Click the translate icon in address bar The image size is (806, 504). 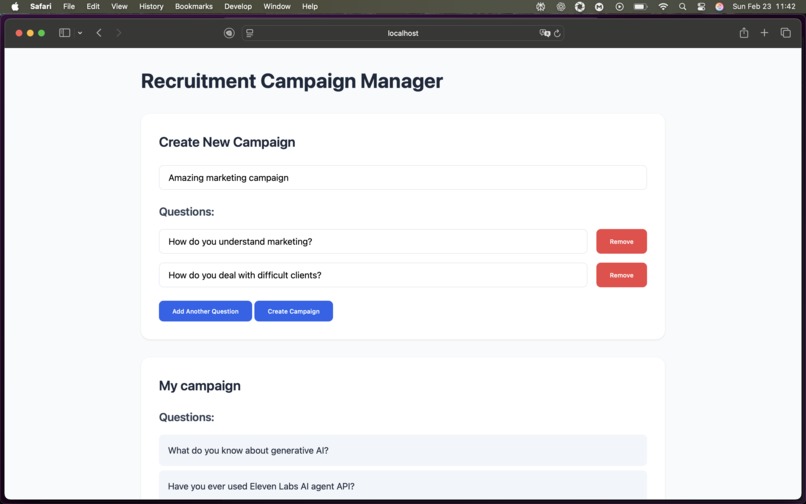544,33
